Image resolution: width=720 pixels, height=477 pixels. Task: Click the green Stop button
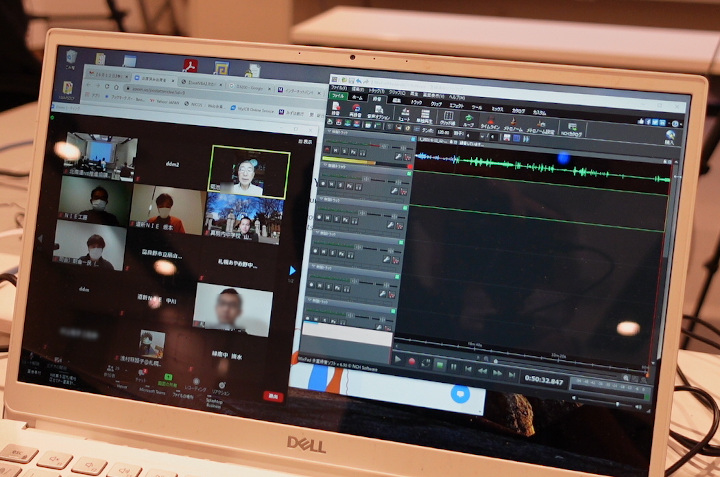point(439,364)
